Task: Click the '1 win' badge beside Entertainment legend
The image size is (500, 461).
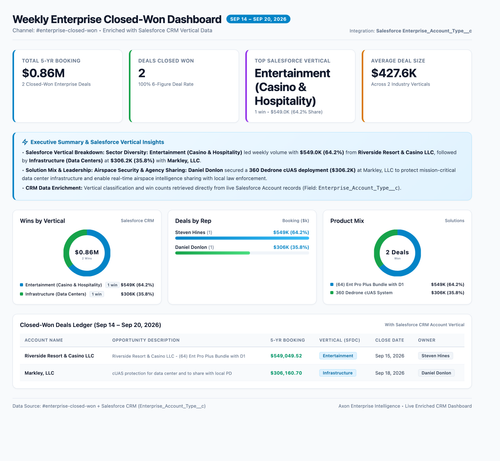Action: click(112, 285)
